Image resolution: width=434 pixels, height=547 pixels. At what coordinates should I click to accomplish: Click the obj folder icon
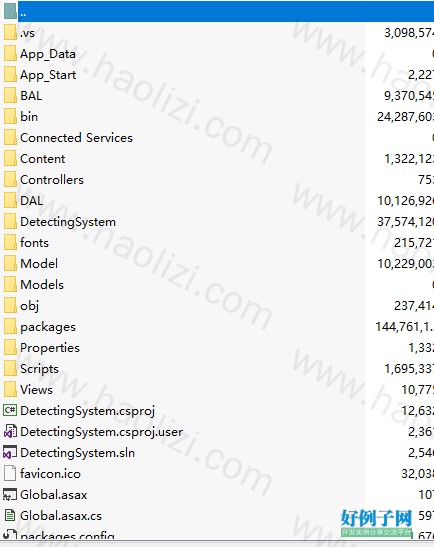tap(10, 305)
